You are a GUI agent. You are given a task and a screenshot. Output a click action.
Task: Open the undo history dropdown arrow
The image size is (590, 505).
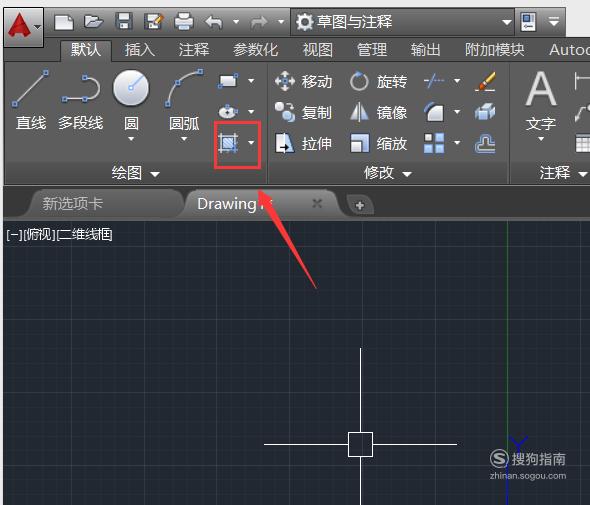[x=236, y=22]
